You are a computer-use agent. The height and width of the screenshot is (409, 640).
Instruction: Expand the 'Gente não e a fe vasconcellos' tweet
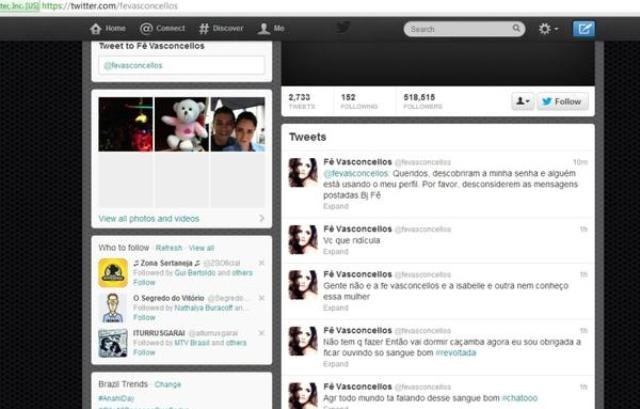click(x=336, y=308)
